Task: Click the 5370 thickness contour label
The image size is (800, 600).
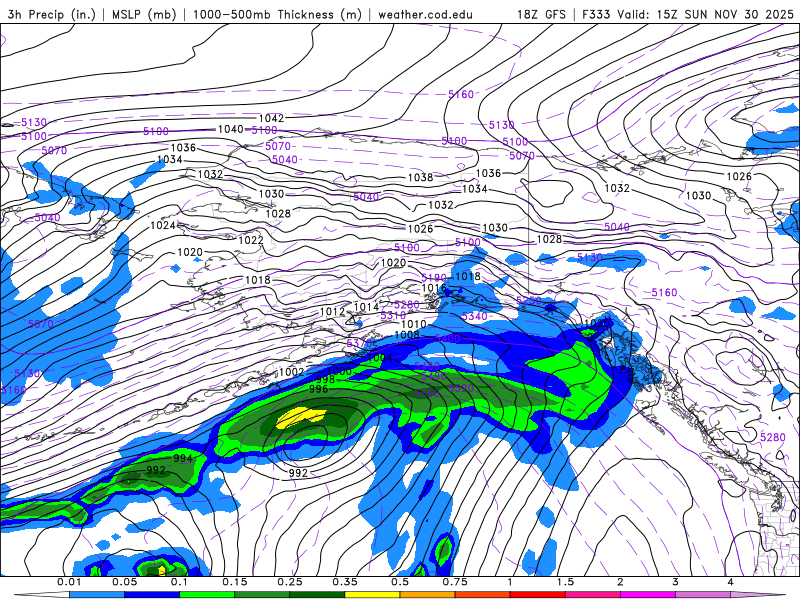Action: pos(360,343)
